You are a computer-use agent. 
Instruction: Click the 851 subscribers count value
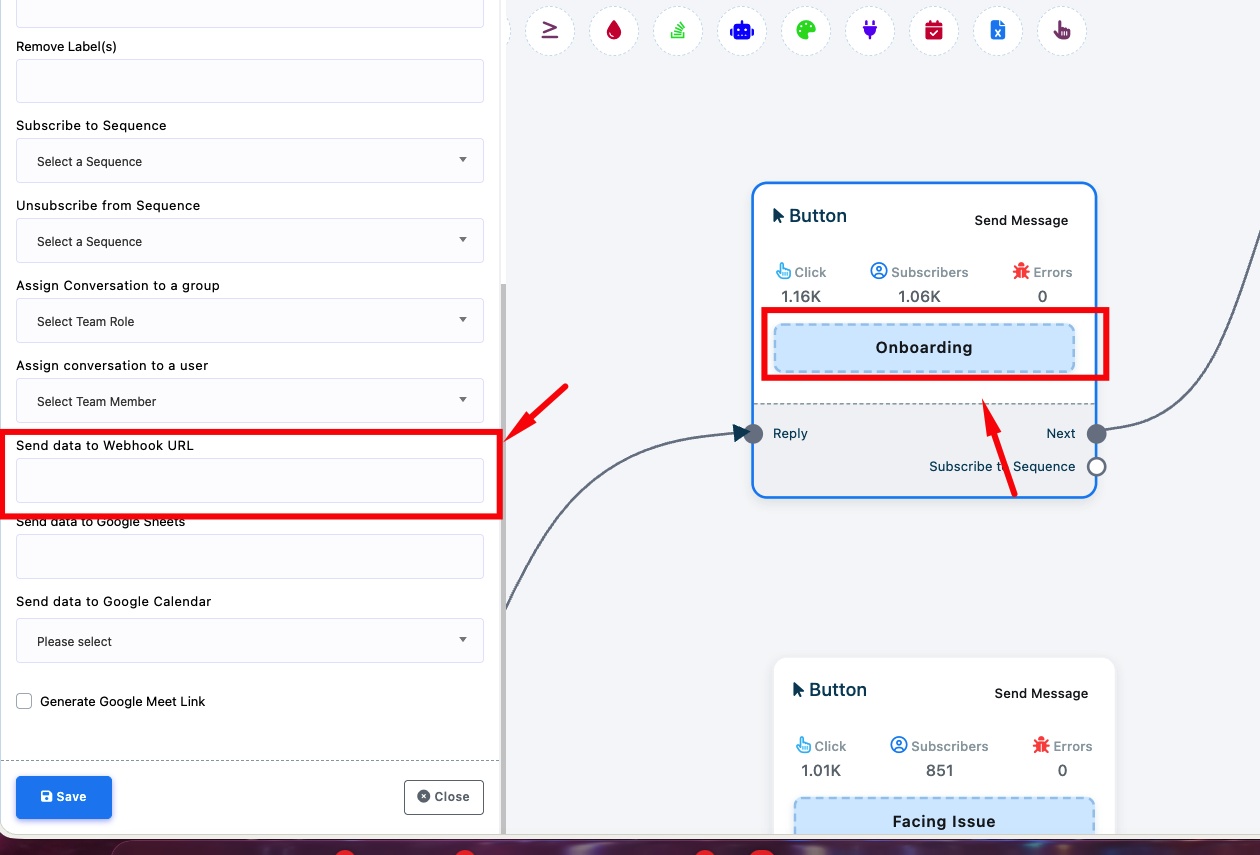coord(939,770)
